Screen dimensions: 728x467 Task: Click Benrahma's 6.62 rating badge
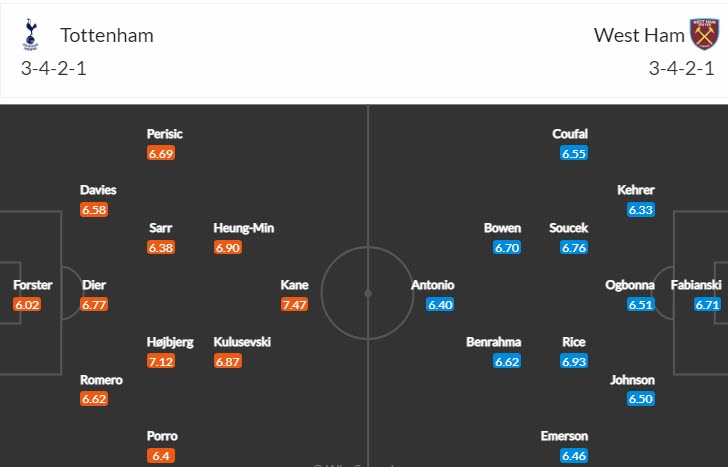(x=507, y=361)
